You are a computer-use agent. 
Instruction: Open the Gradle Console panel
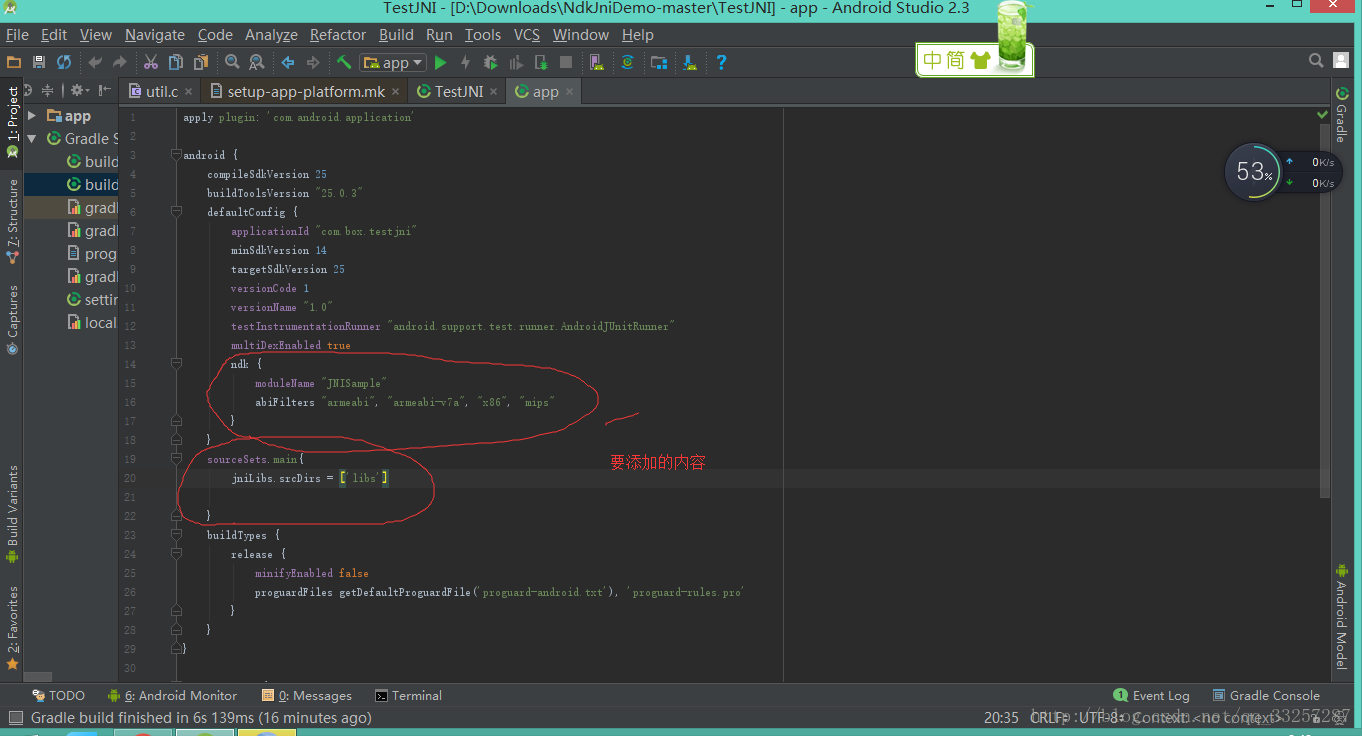click(x=1266, y=695)
